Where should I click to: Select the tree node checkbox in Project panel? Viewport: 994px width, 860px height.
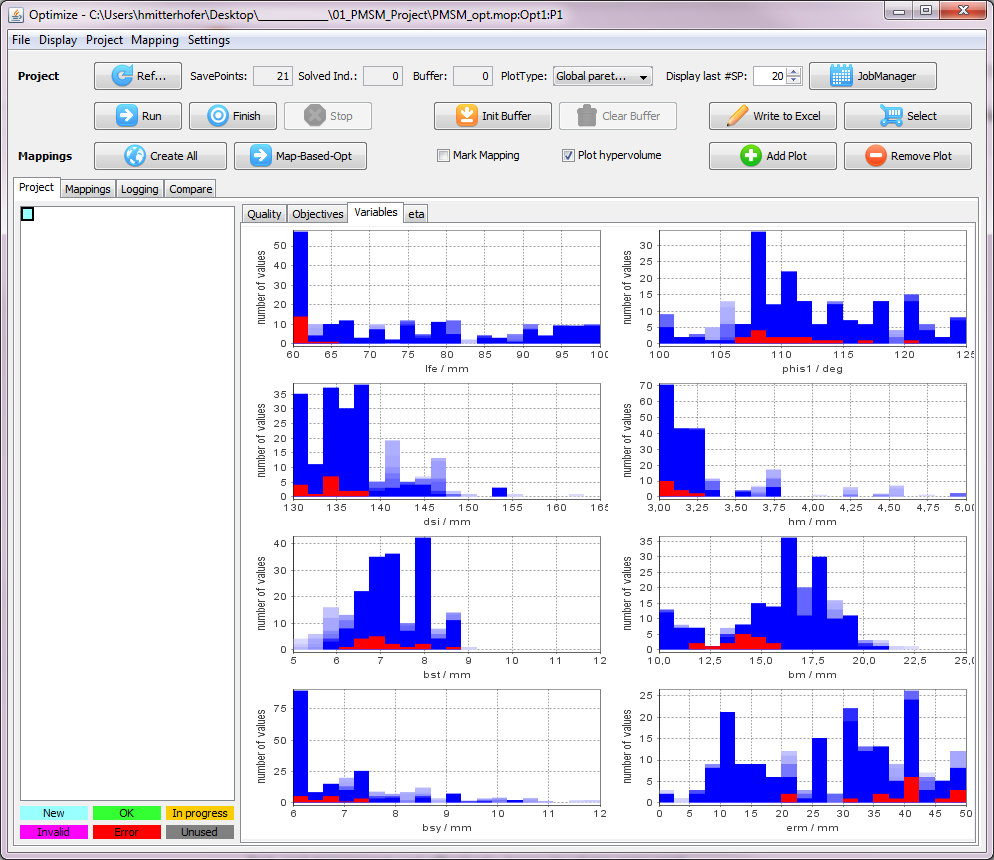point(28,214)
